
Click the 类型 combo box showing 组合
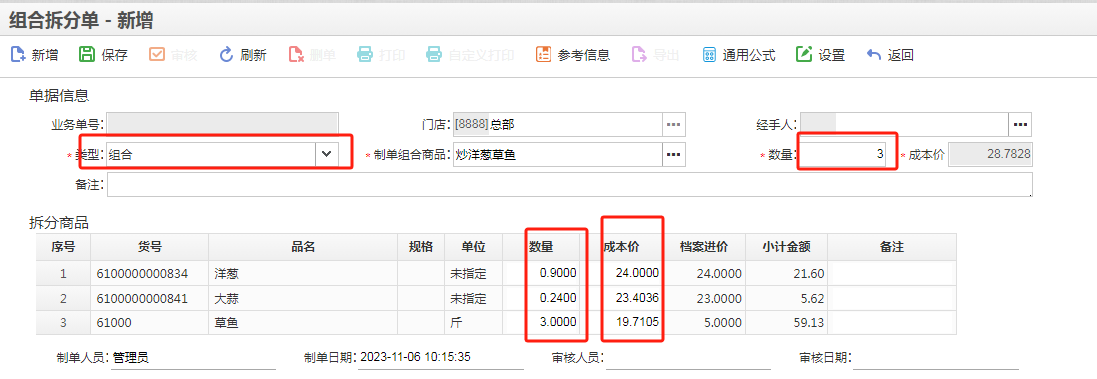pyautogui.click(x=222, y=154)
